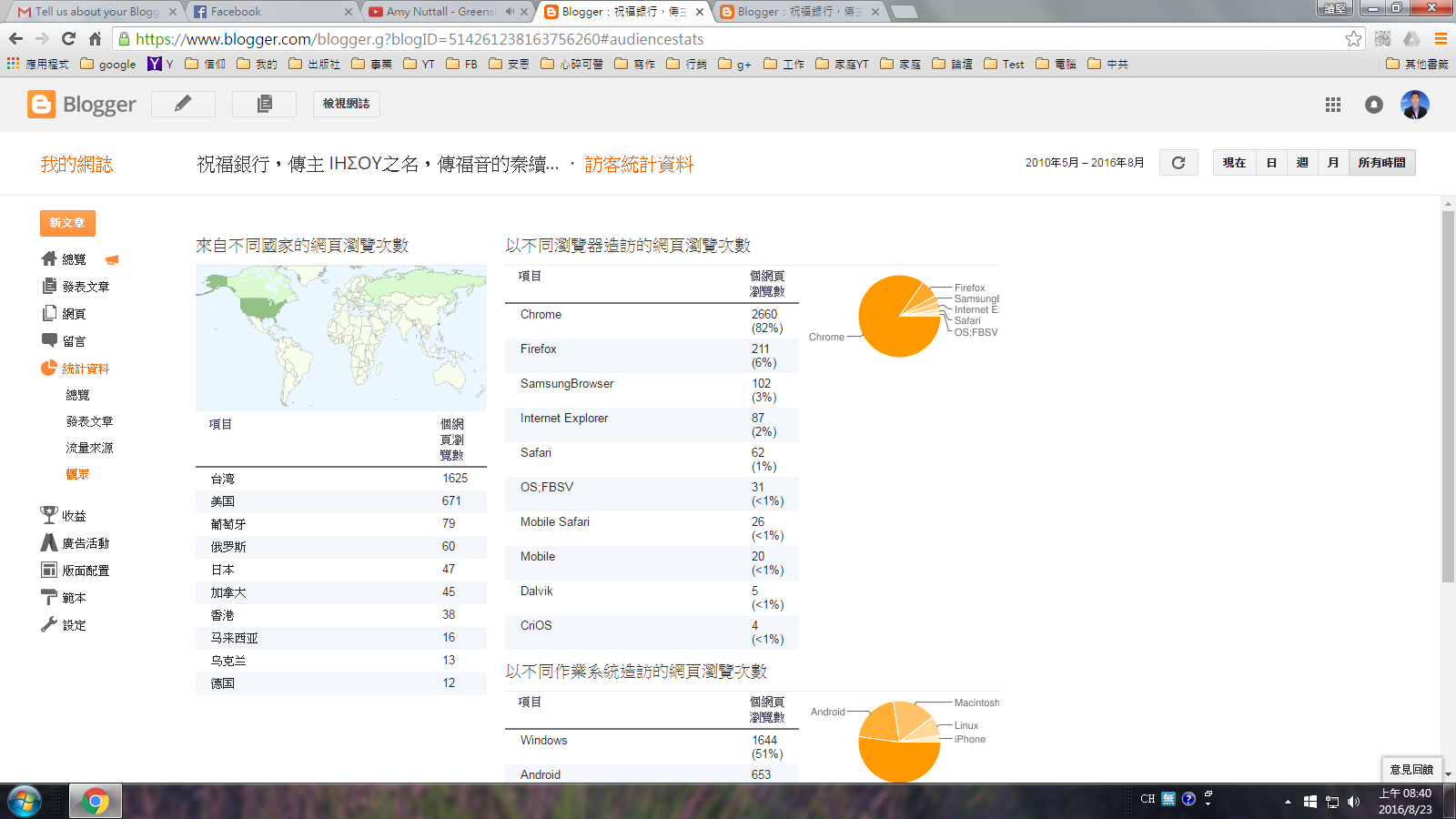The width and height of the screenshot is (1456, 819).
Task: Open 觀眾 audience statistics page
Action: 77,474
